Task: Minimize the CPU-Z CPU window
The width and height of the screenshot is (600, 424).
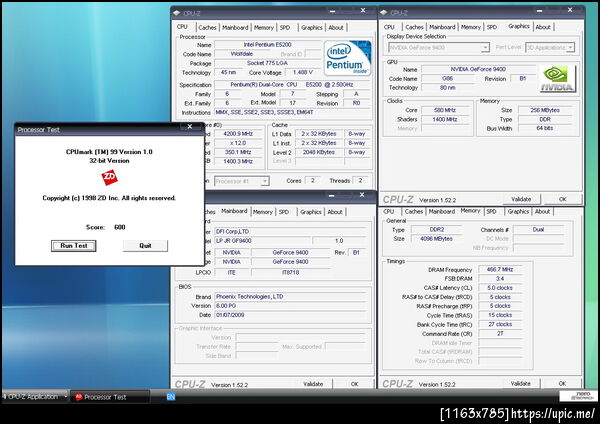Action: [332, 11]
